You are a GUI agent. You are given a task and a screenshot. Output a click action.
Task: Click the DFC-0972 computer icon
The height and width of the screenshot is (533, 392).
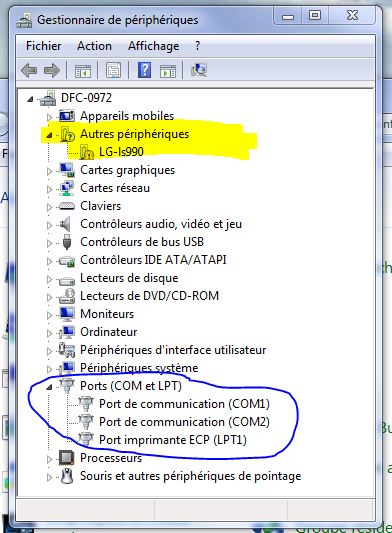(x=48, y=98)
